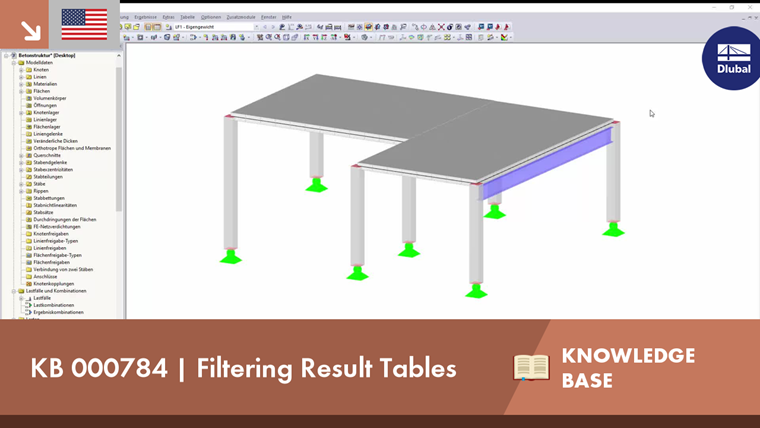Click the FE-Netzverdichtungen icon
The height and width of the screenshot is (428, 760).
(x=29, y=227)
